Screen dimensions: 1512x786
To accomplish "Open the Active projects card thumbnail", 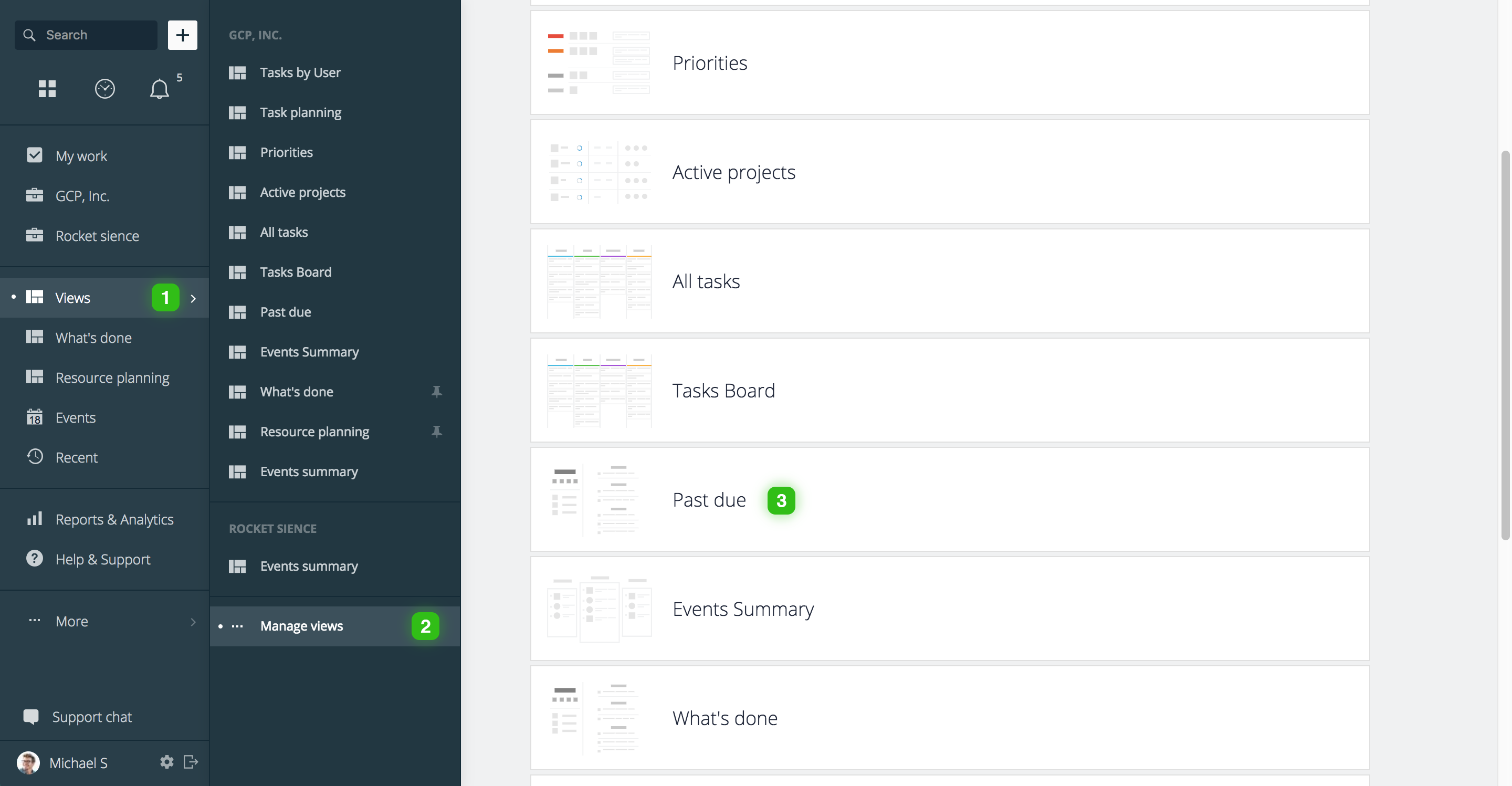I will (598, 172).
